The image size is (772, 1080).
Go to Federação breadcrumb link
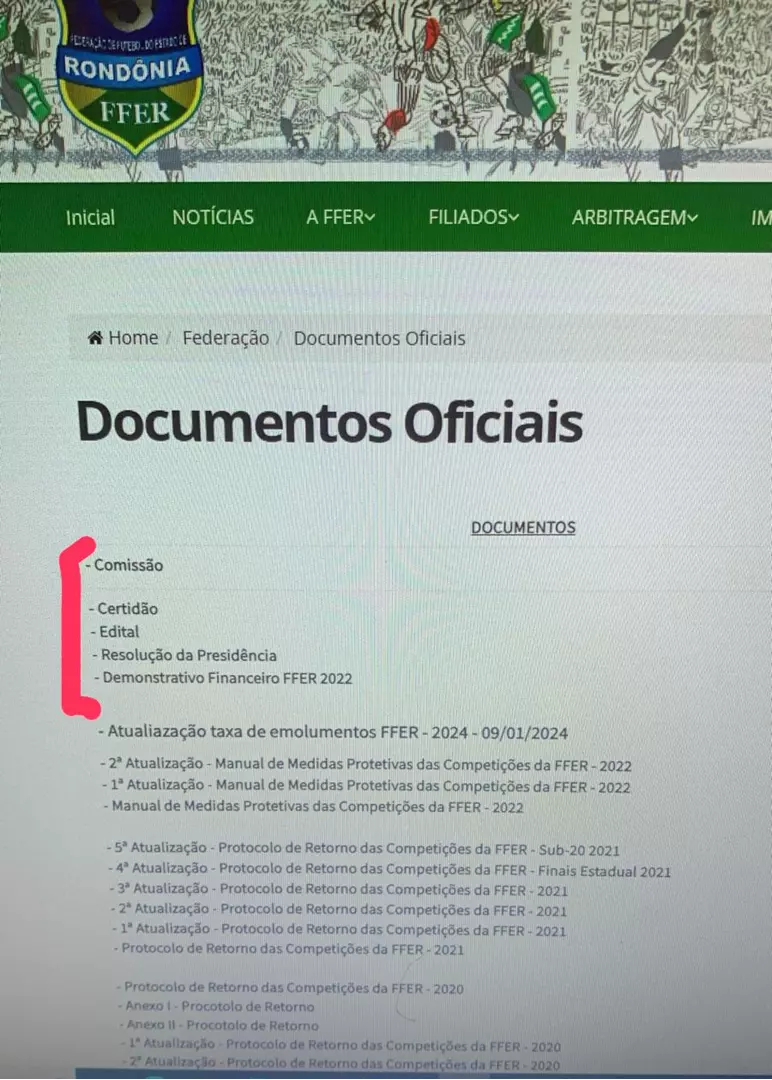click(x=225, y=338)
